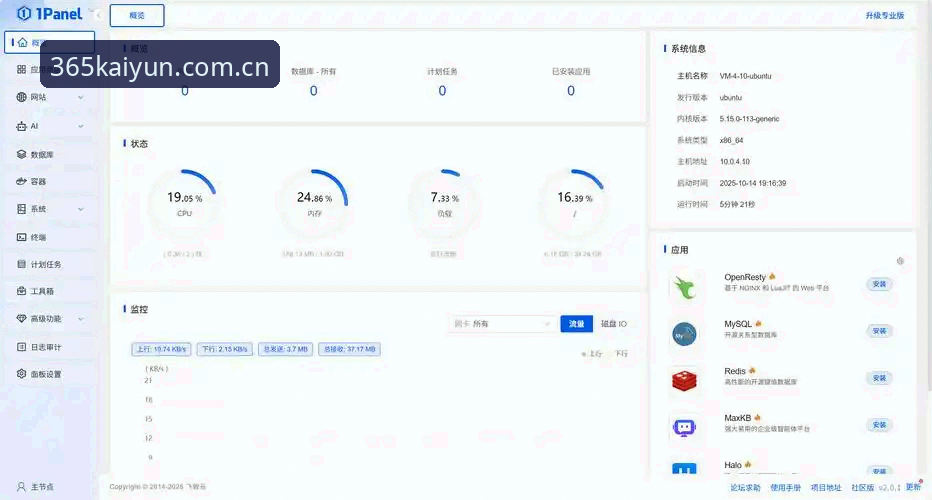Click the 计划任务 overview count 0
The height and width of the screenshot is (500, 932).
[x=442, y=91]
